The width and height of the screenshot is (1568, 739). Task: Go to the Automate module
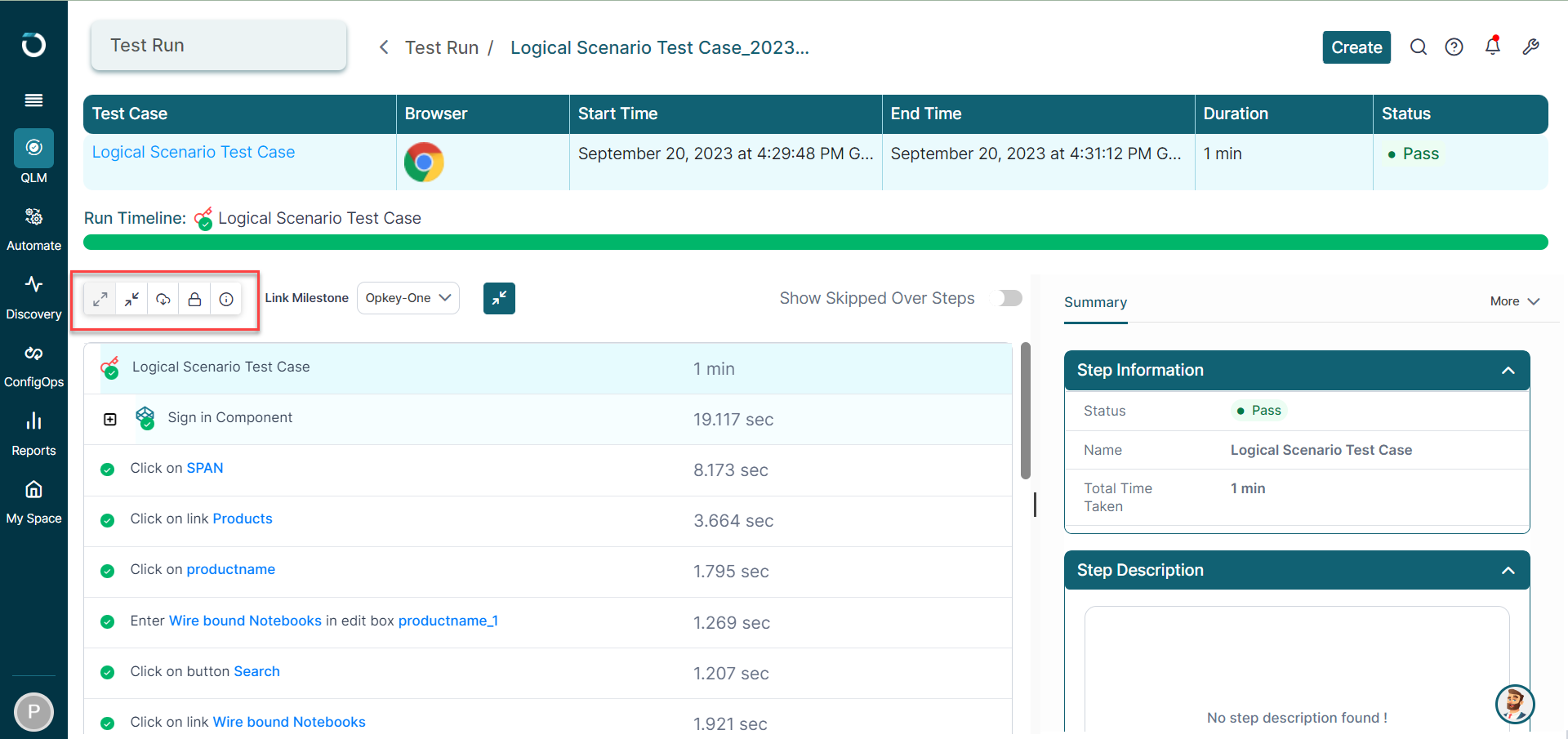(x=33, y=229)
